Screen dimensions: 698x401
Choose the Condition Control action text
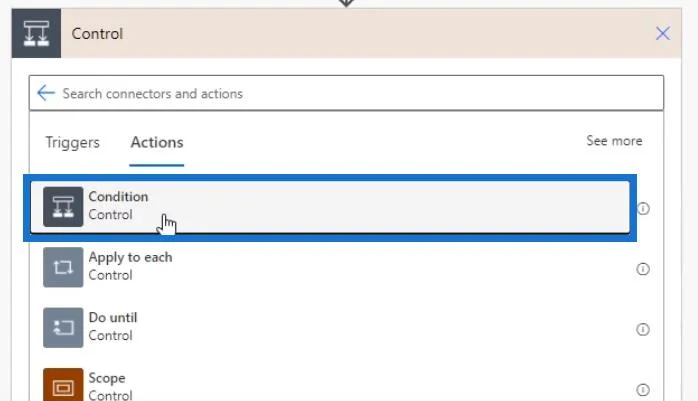[118, 206]
